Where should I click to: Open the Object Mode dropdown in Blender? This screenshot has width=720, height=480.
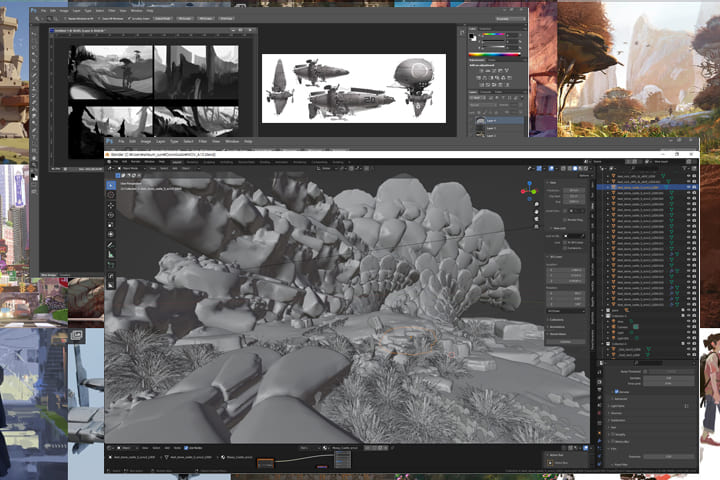point(133,169)
